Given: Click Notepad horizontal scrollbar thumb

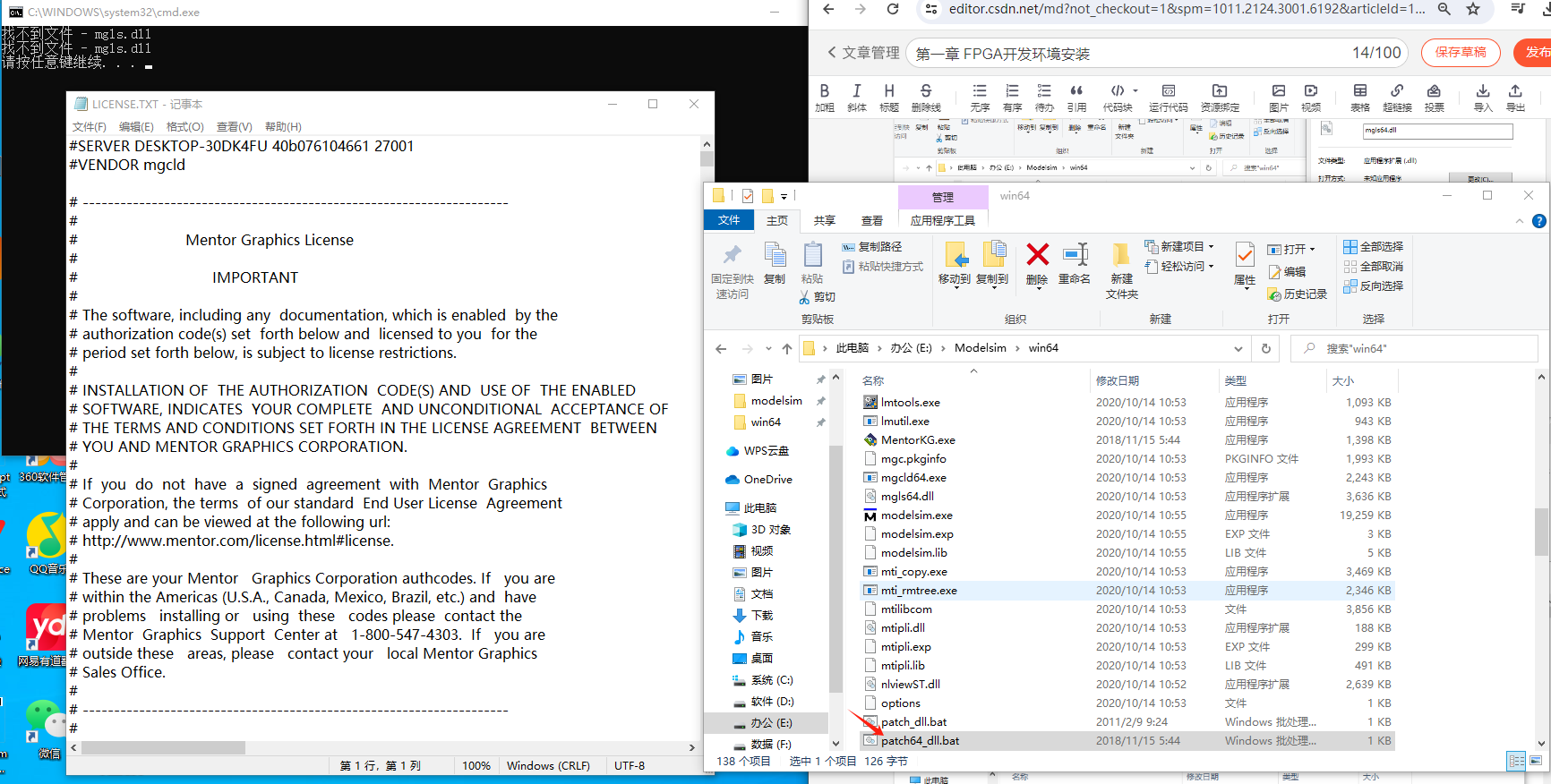Looking at the screenshot, I should [163, 747].
